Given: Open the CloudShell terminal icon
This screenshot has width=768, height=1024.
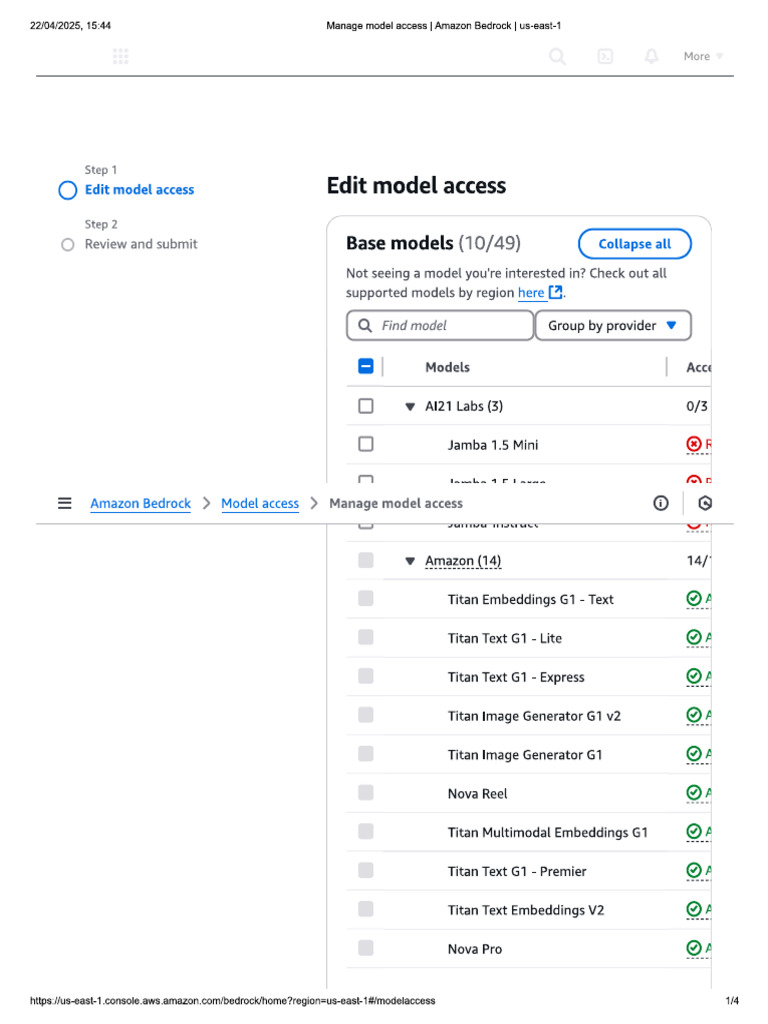Looking at the screenshot, I should [605, 57].
